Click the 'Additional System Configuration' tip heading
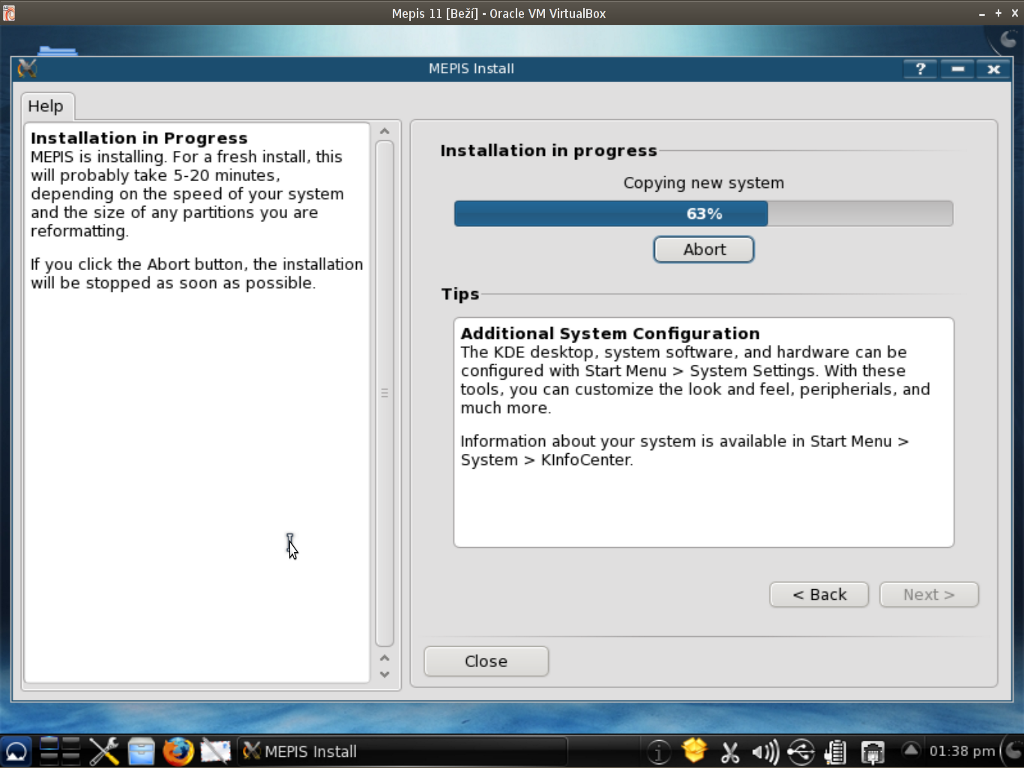This screenshot has height=768, width=1024. coord(610,334)
